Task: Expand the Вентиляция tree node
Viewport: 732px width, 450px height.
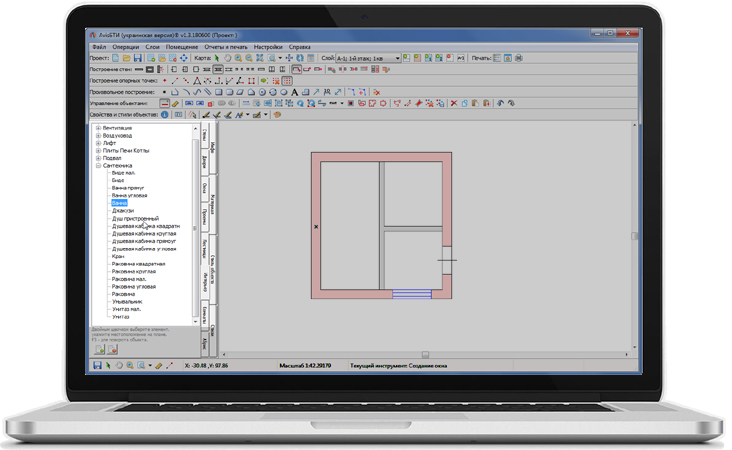Action: tap(98, 128)
